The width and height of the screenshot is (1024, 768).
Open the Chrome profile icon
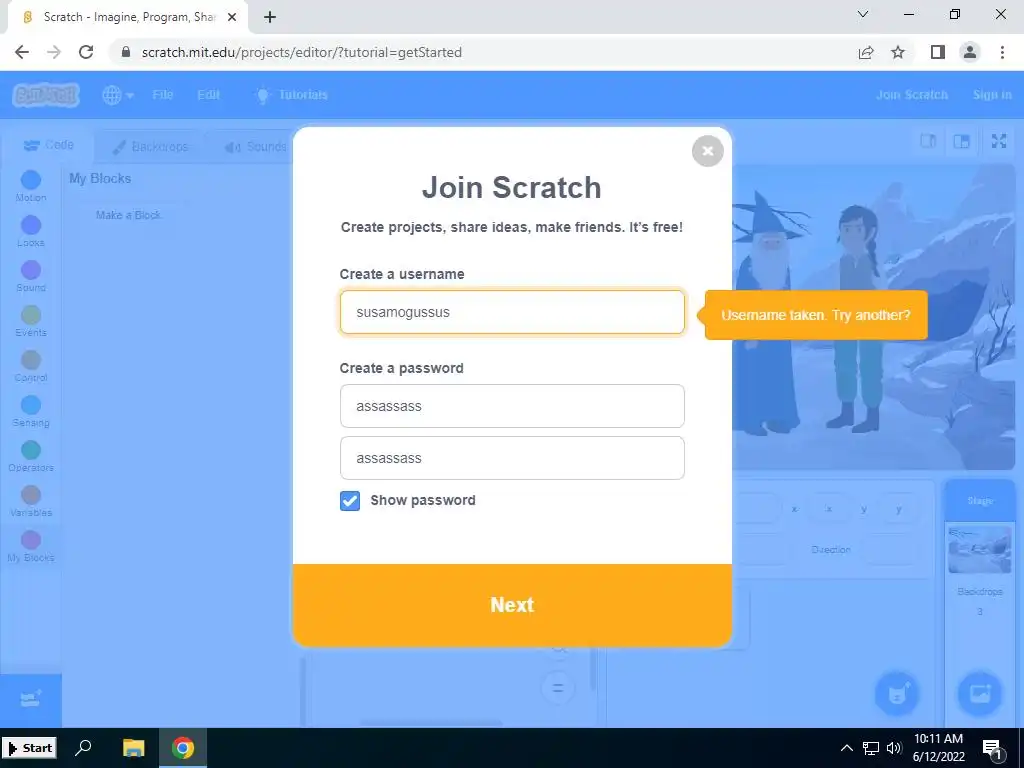pyautogui.click(x=970, y=52)
